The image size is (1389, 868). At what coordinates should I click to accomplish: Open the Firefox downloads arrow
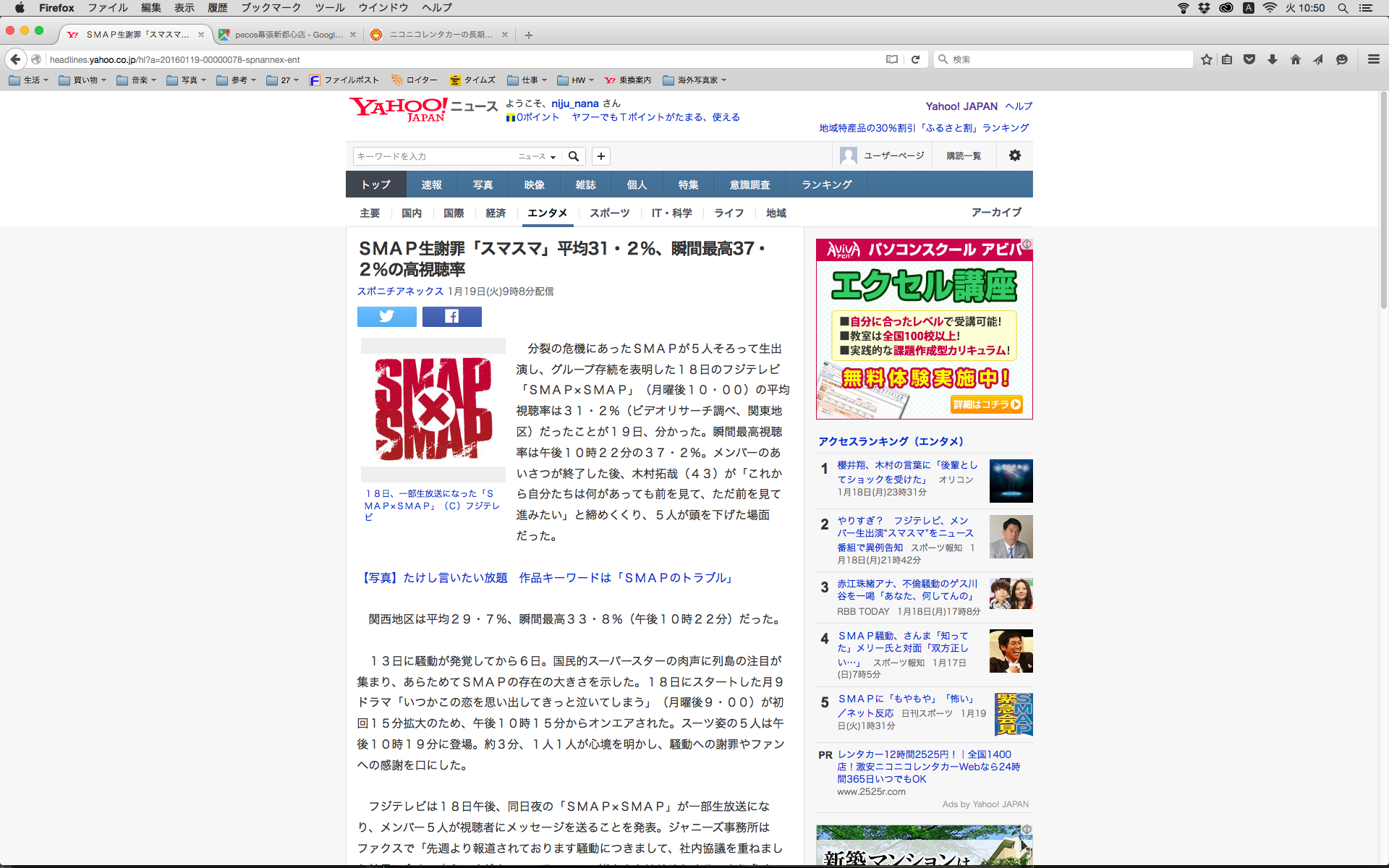click(1273, 59)
